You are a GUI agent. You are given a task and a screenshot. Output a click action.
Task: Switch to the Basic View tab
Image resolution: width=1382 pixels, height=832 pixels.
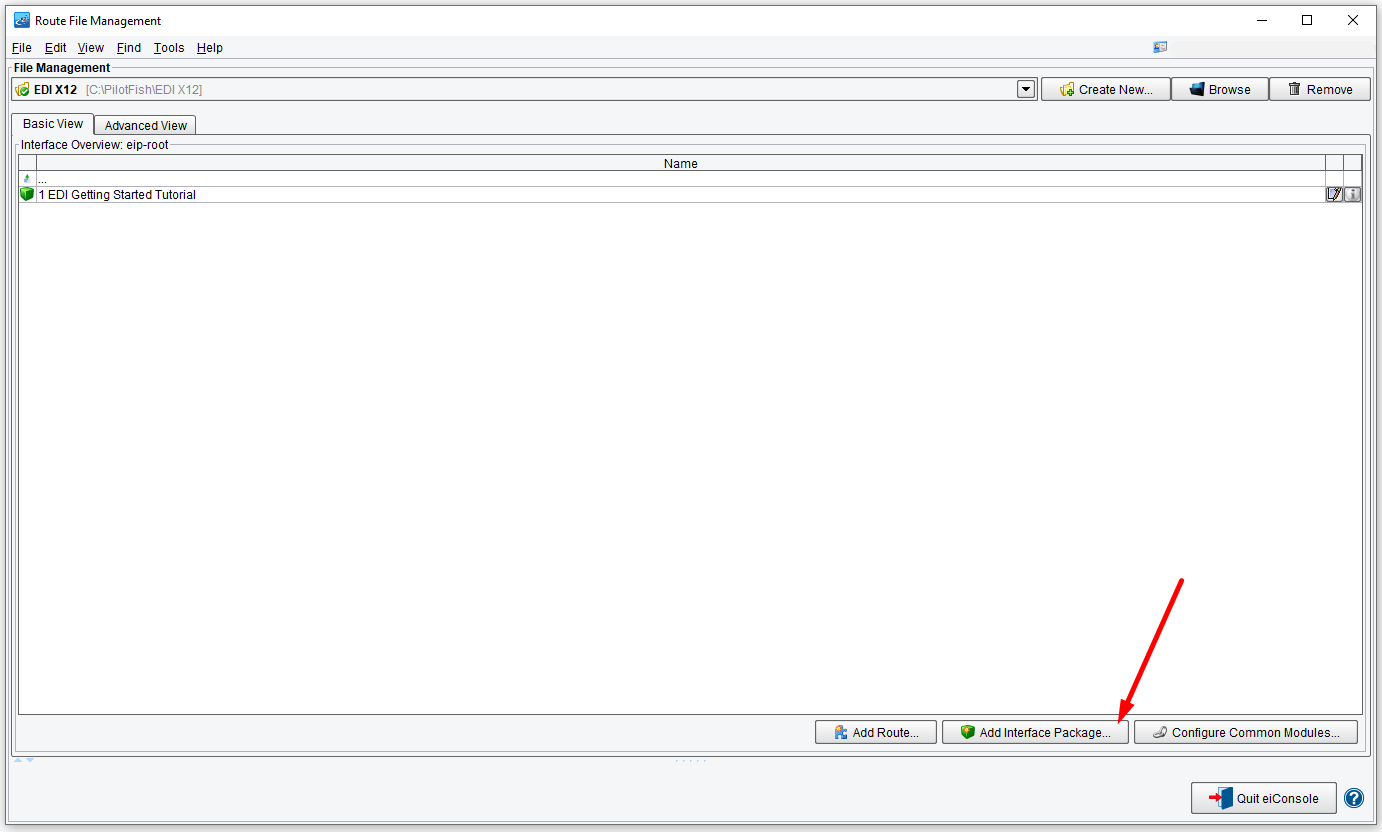coord(53,124)
